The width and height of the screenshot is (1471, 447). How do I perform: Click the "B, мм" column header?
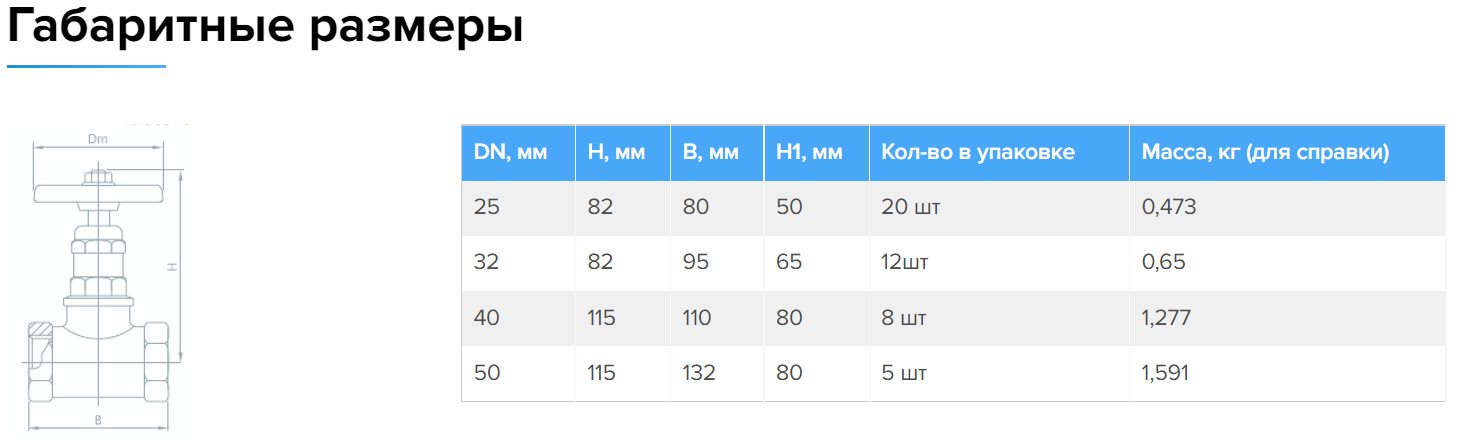point(710,153)
